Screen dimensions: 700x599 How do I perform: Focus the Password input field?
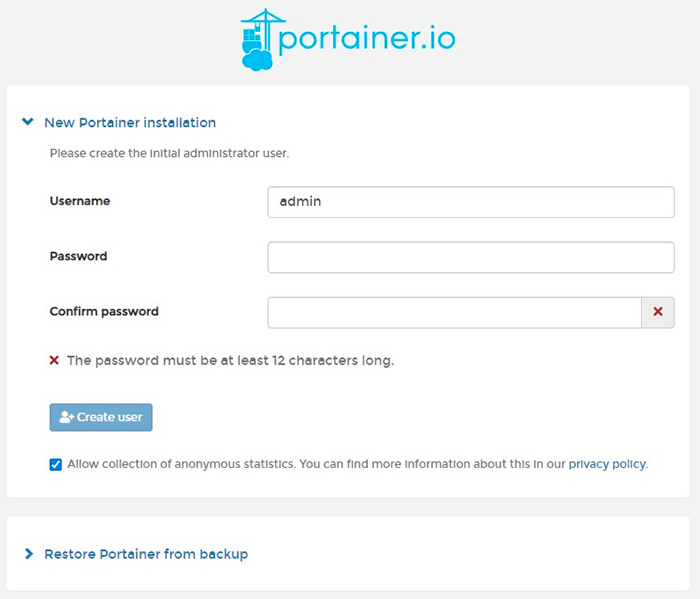click(471, 258)
